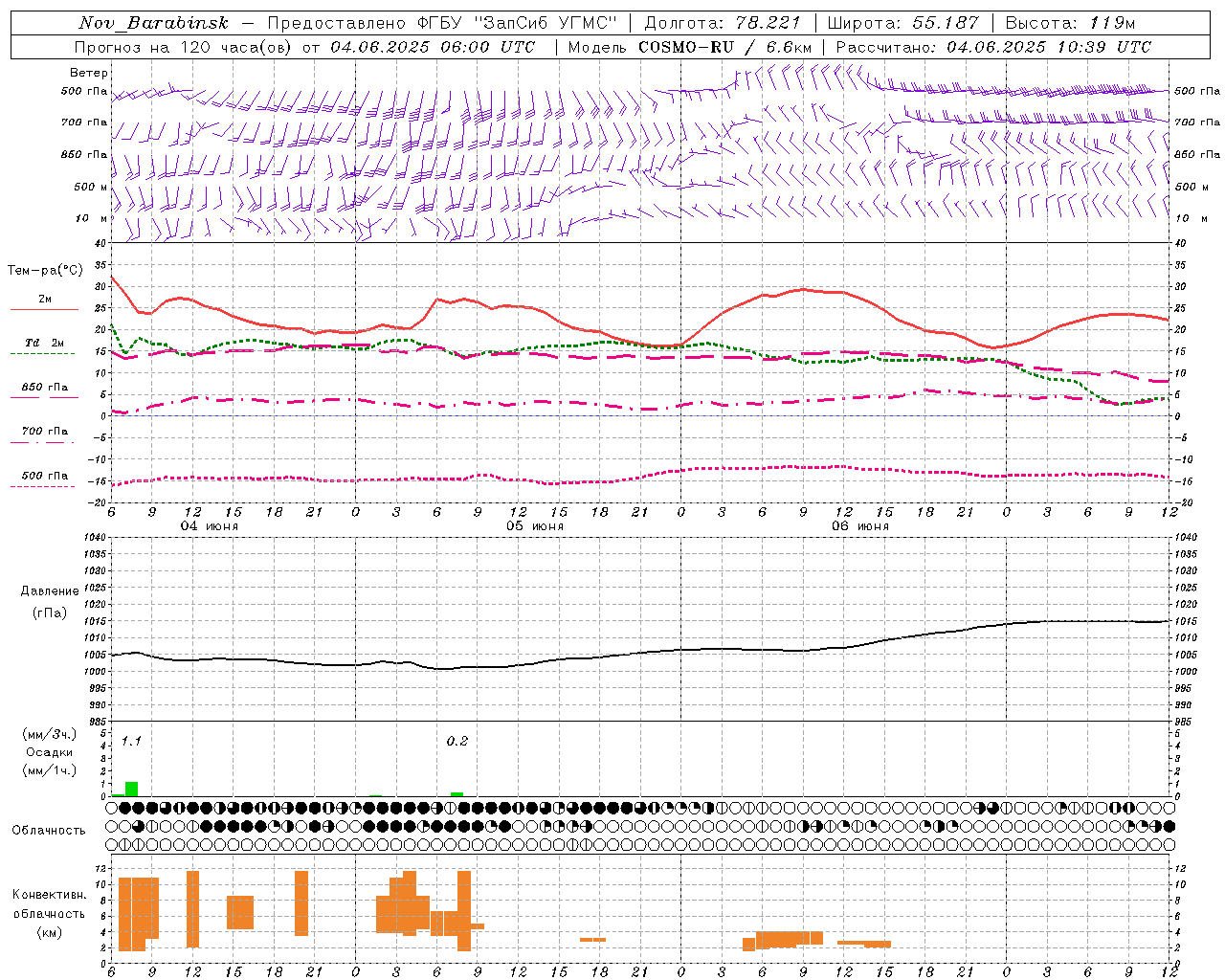
Task: Click the 'Облачность' cloud cover label
Action: tap(49, 830)
